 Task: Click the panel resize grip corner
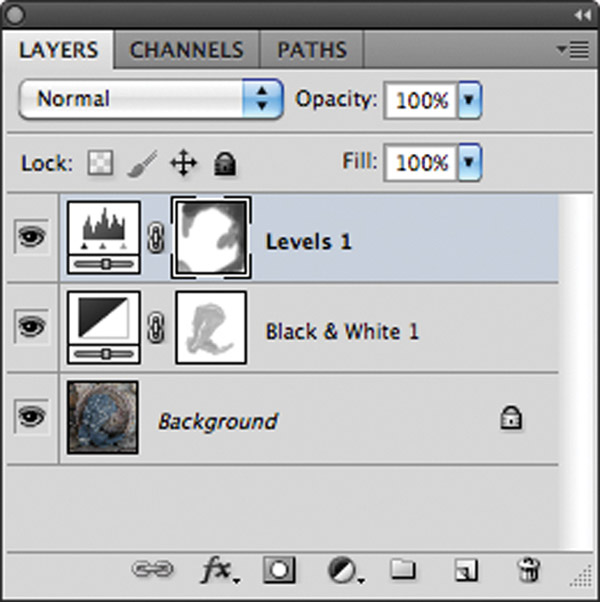[x=582, y=577]
